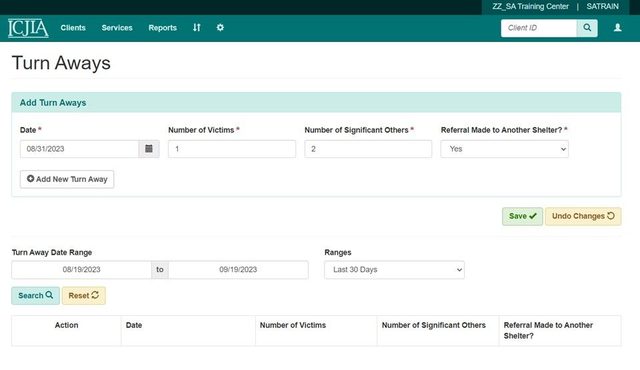Click the Number of Victims input
The height and width of the screenshot is (370, 640).
(232, 149)
